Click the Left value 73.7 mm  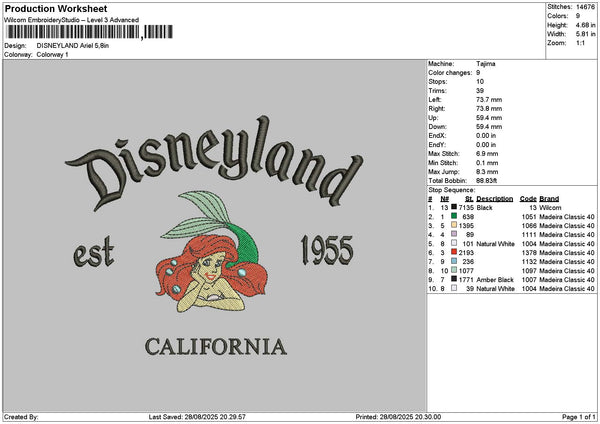point(489,100)
